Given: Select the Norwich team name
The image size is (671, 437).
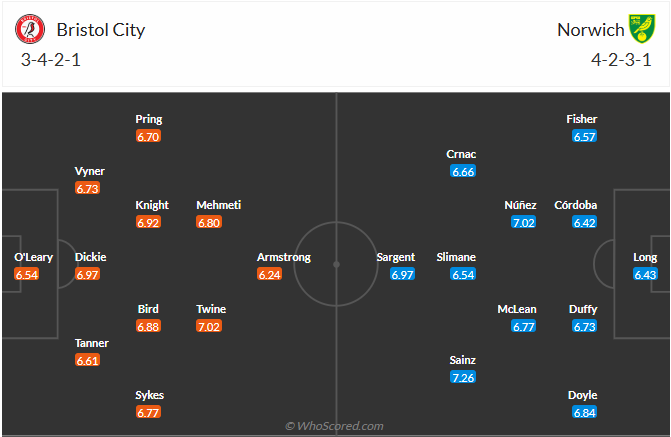Looking at the screenshot, I should coord(589,29).
